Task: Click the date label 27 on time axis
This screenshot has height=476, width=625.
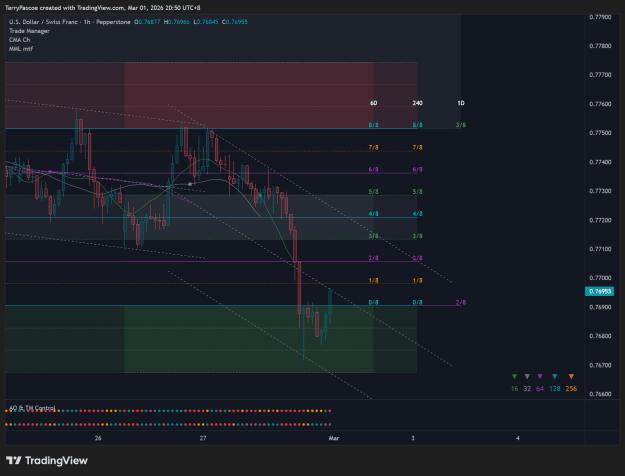Action: pyautogui.click(x=203, y=438)
